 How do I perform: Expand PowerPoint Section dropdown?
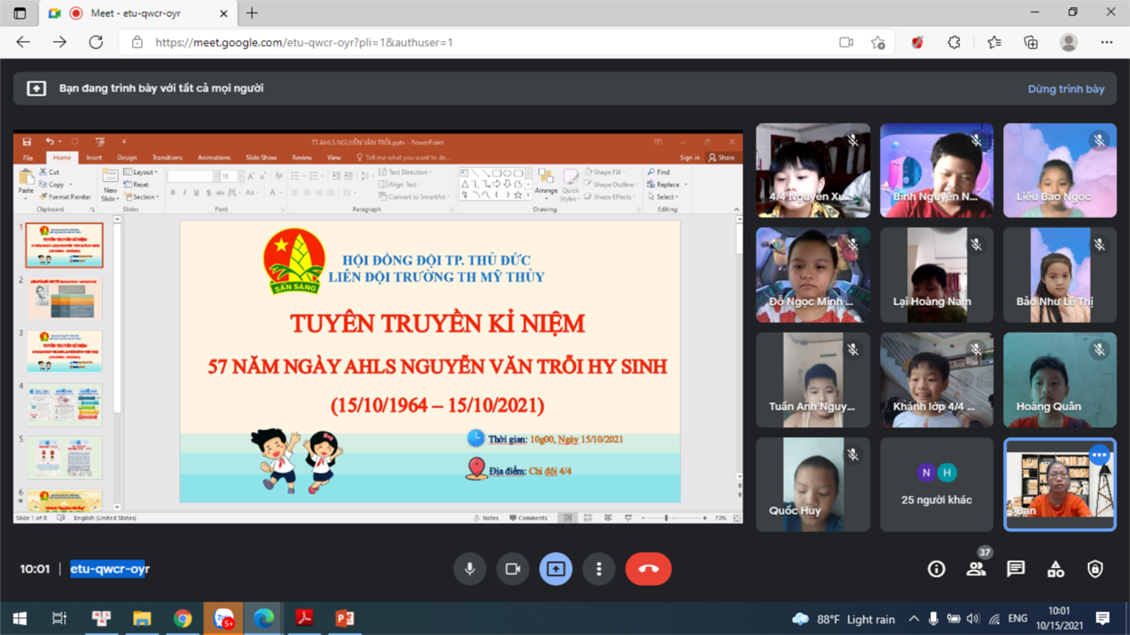(141, 197)
